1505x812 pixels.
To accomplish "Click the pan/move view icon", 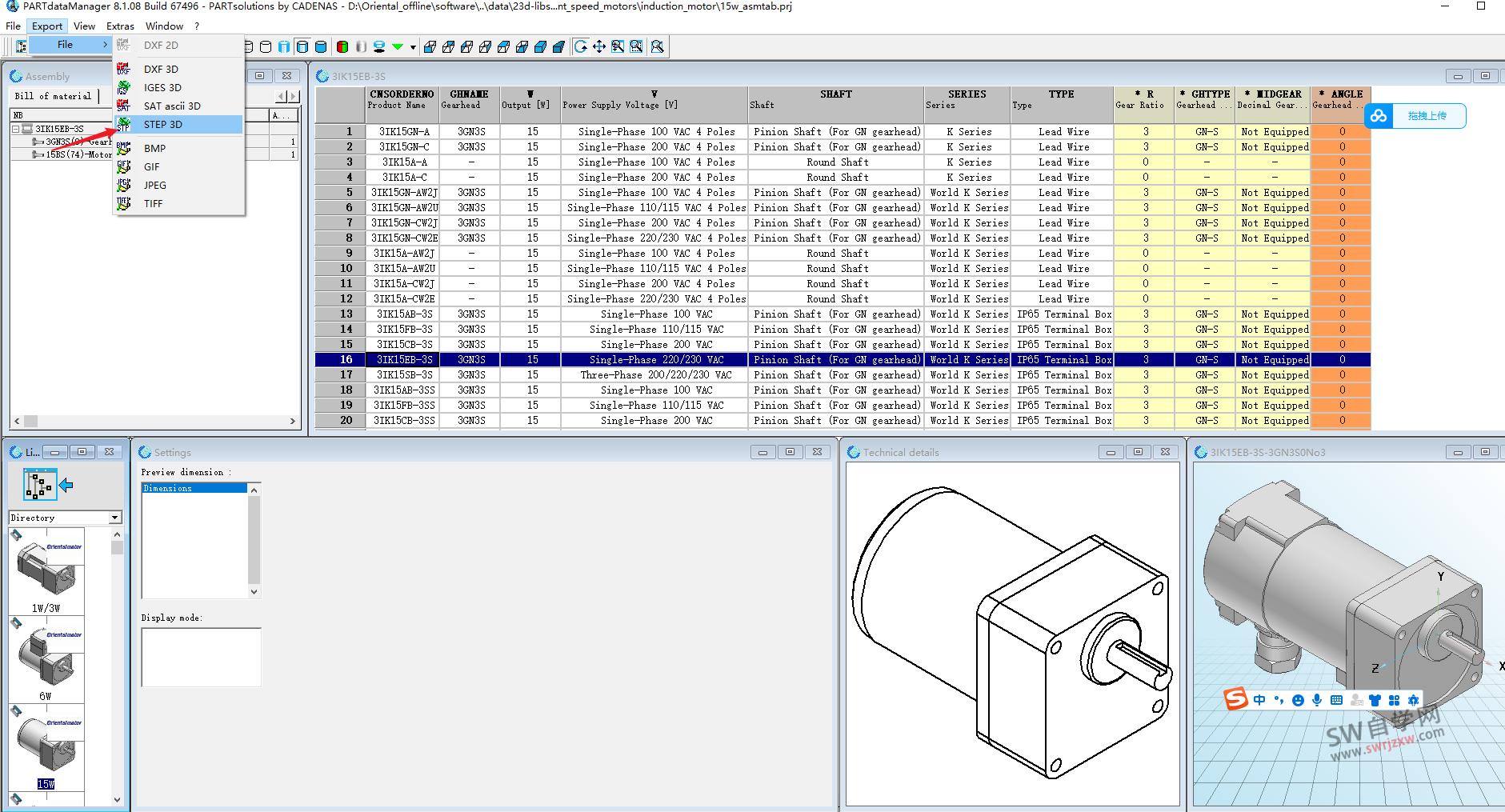I will 599,46.
